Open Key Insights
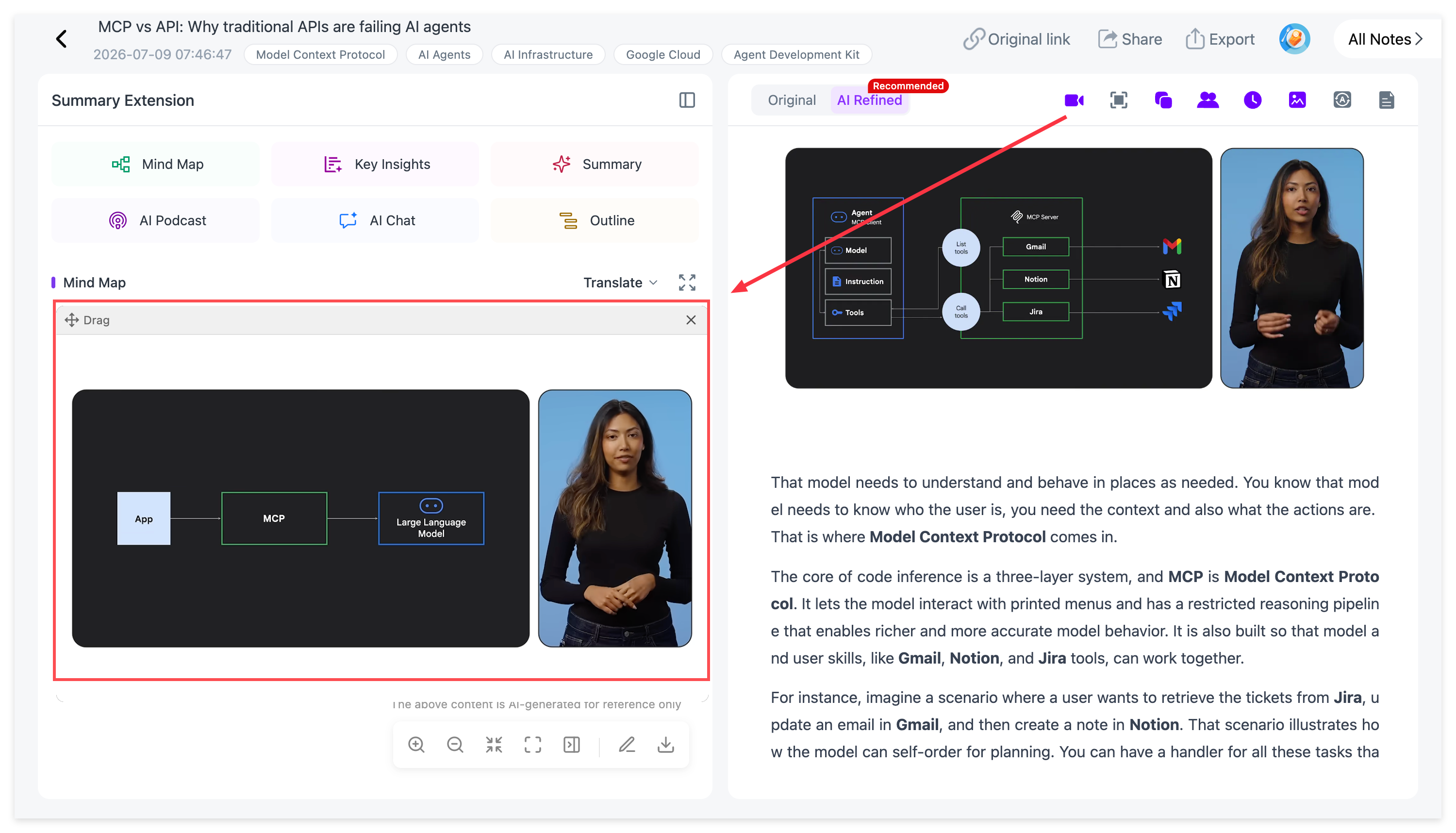Image resolution: width=1456 pixels, height=833 pixels. 375,164
